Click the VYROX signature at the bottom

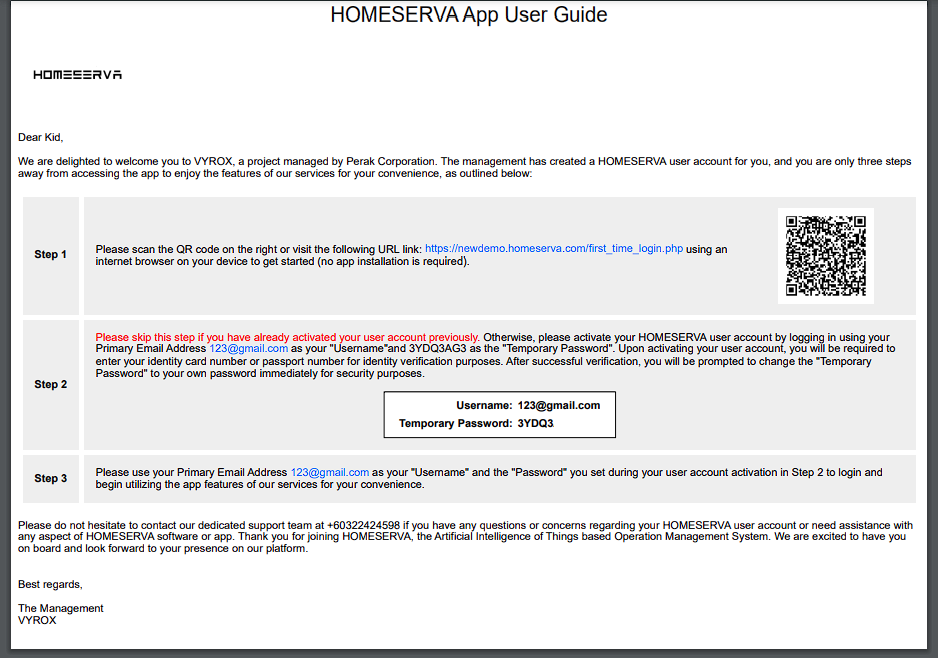click(x=37, y=620)
